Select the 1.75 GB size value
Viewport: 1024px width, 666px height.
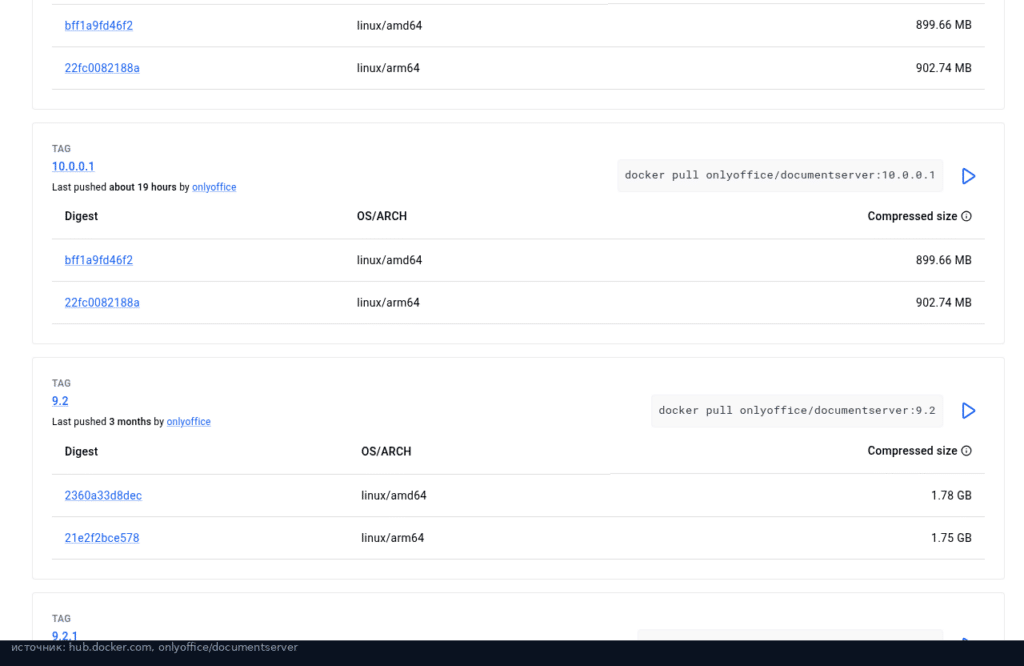pyautogui.click(x=951, y=538)
